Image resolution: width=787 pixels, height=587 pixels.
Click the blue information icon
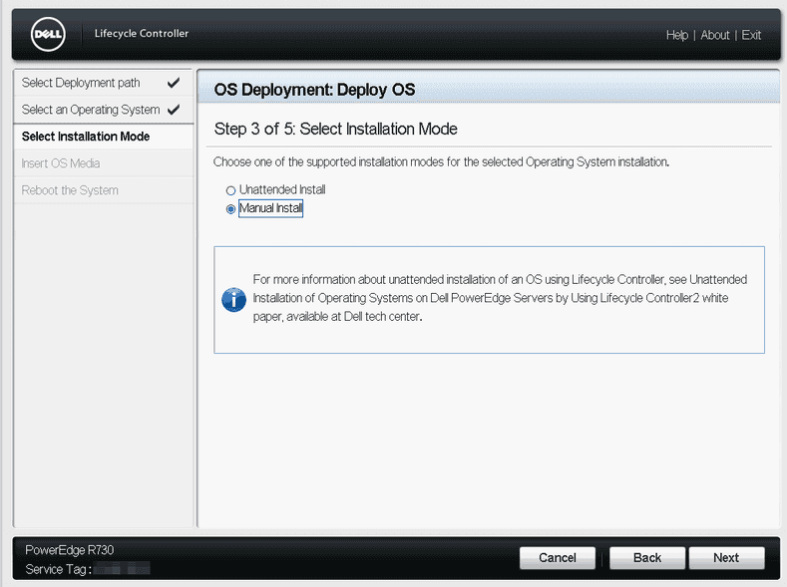click(233, 299)
